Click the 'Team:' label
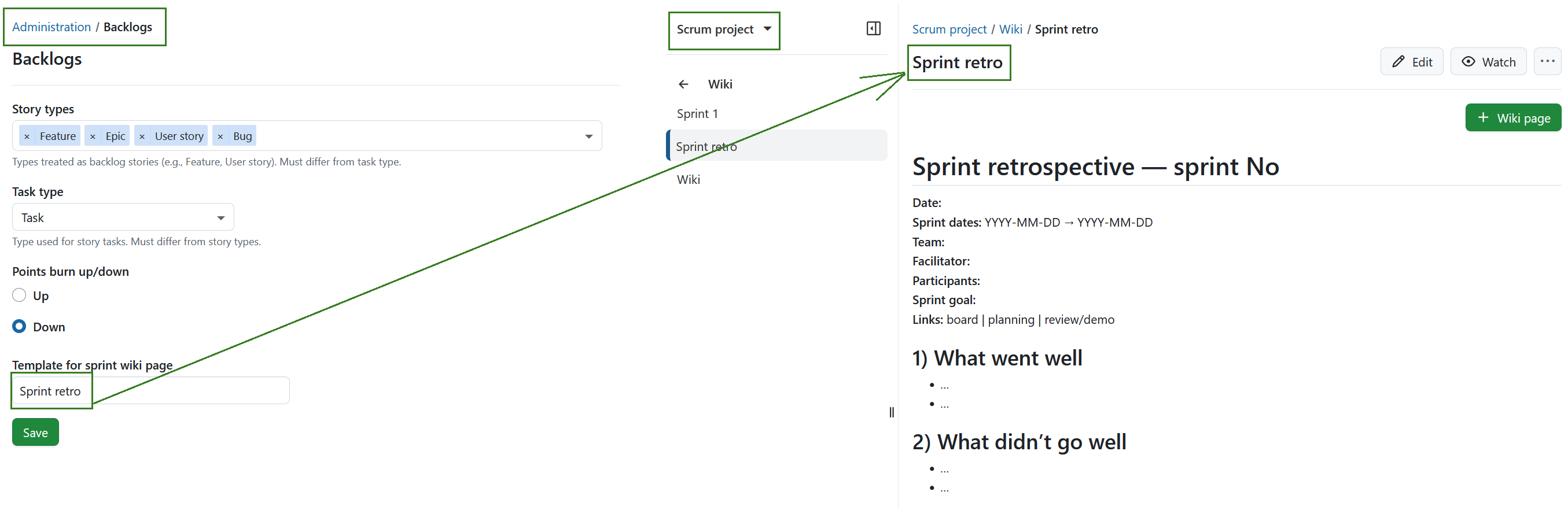This screenshot has height=510, width=1568. point(928,242)
